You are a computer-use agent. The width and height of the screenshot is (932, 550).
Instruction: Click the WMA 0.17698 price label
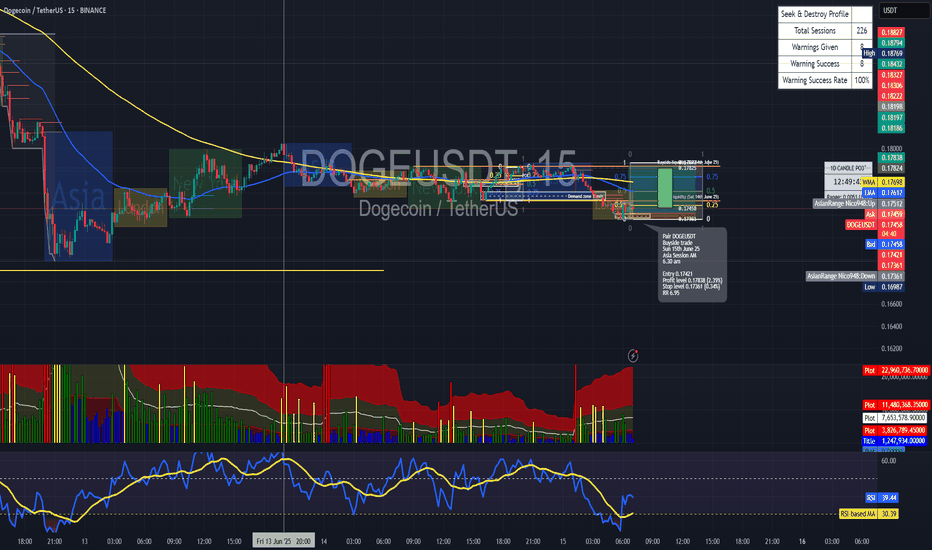pyautogui.click(x=883, y=182)
